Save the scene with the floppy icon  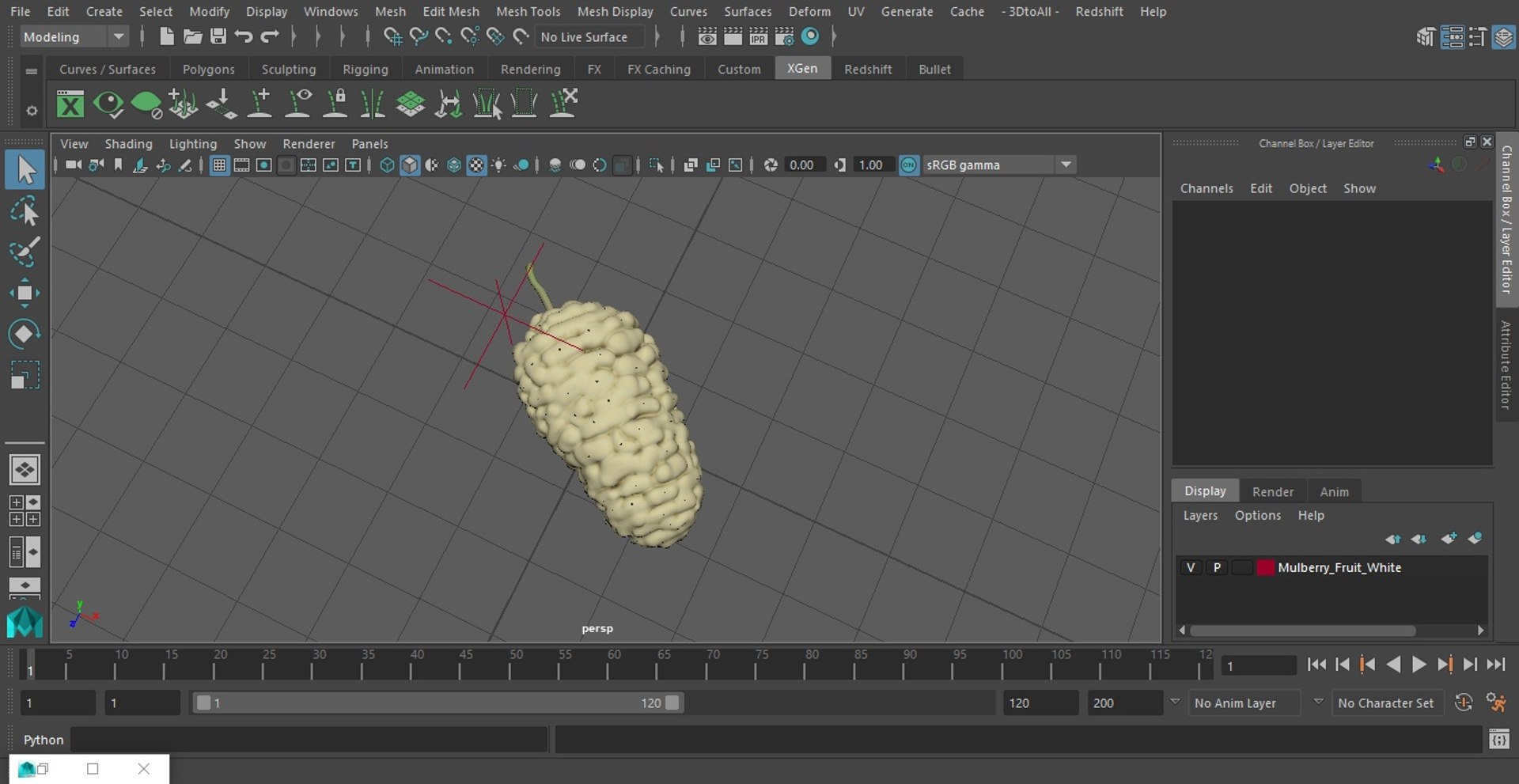218,36
